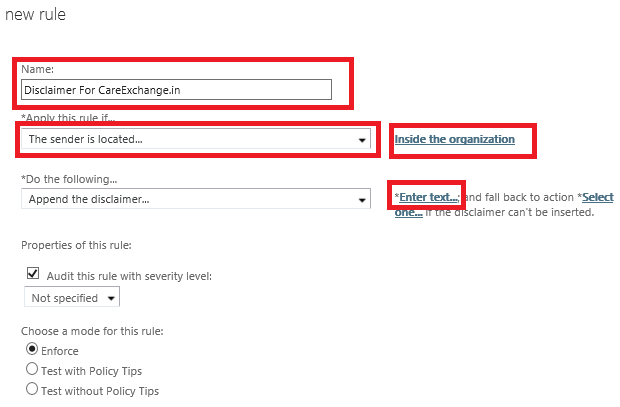The width and height of the screenshot is (620, 407).
Task: Select the Enforce mode radio button
Action: pyautogui.click(x=32, y=349)
